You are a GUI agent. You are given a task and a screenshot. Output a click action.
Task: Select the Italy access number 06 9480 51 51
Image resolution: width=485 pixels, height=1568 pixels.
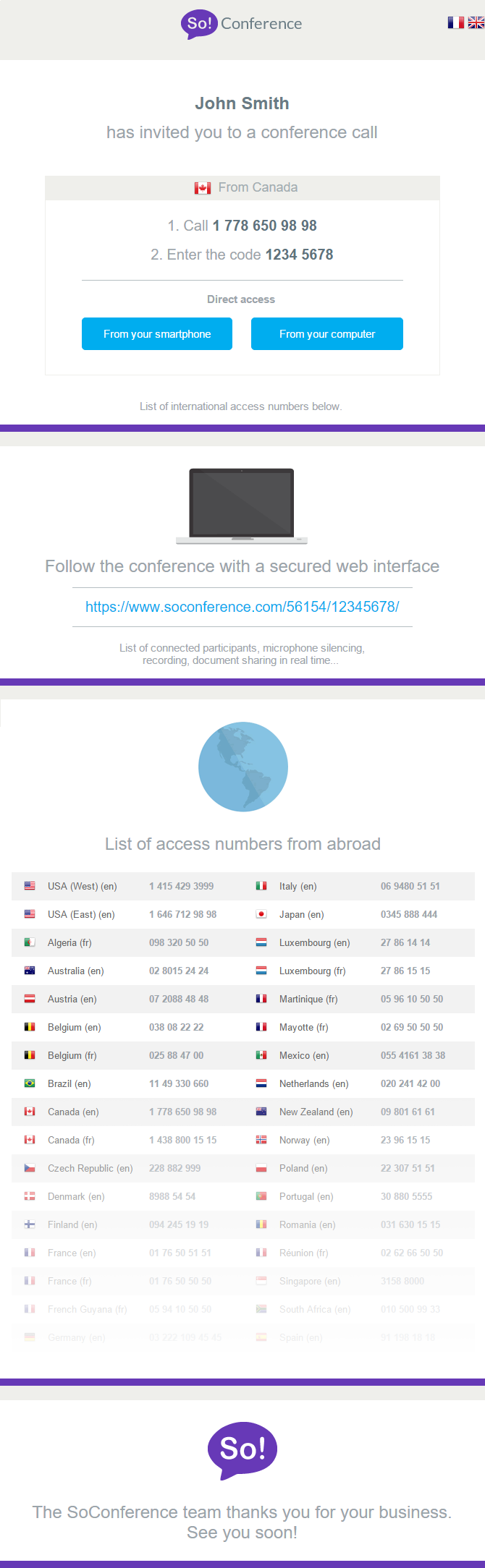(x=410, y=886)
